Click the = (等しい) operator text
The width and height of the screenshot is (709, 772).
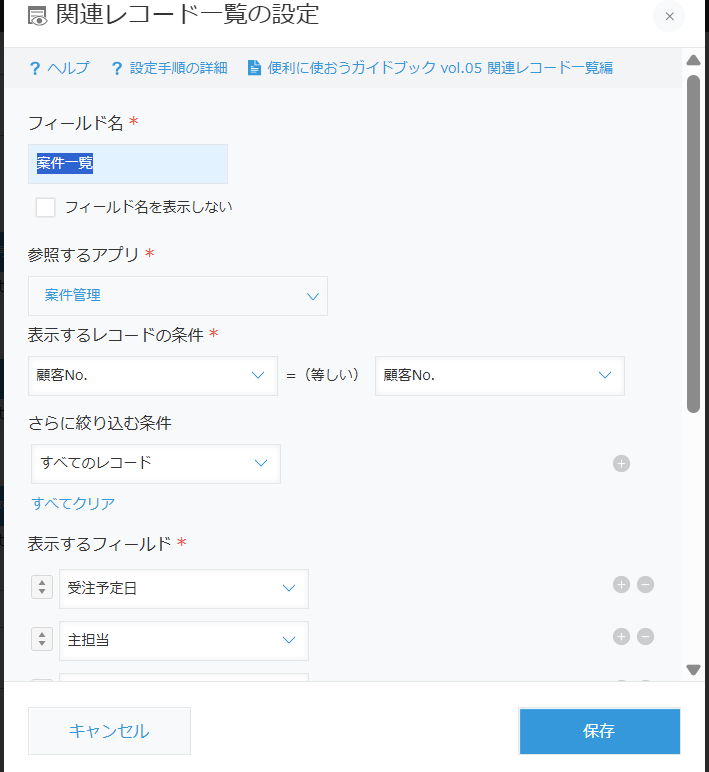(323, 375)
